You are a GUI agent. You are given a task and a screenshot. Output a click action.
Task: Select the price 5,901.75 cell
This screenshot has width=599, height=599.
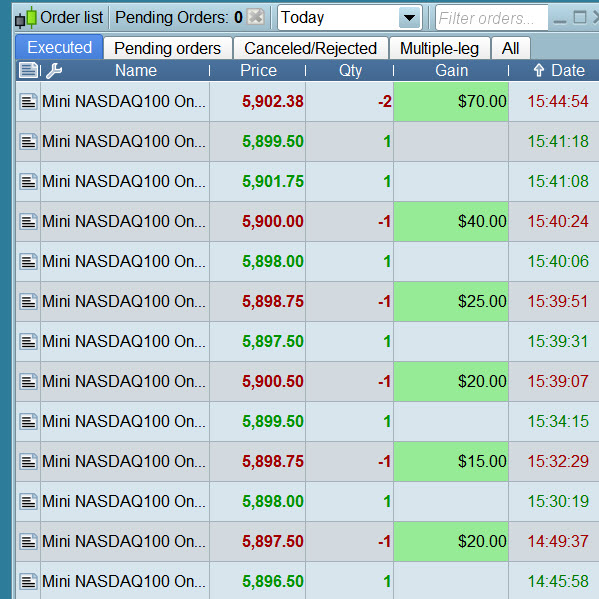(x=257, y=181)
